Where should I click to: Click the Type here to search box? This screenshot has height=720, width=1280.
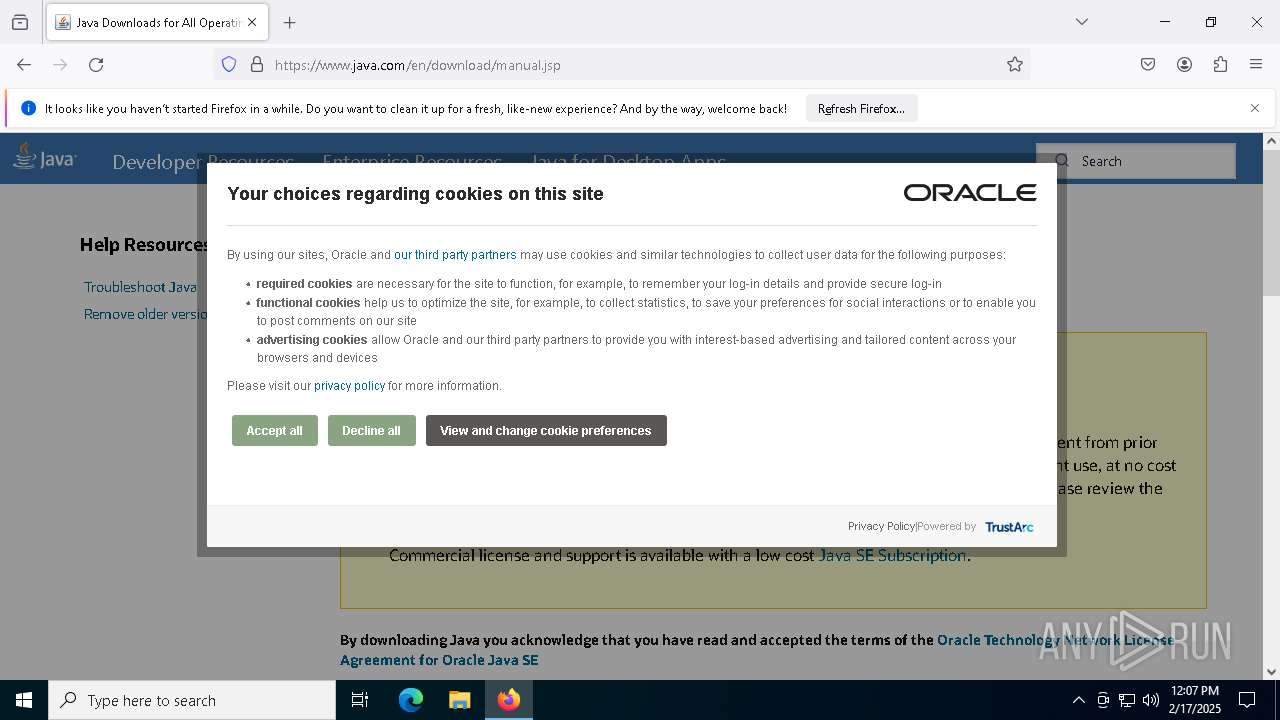click(x=192, y=700)
